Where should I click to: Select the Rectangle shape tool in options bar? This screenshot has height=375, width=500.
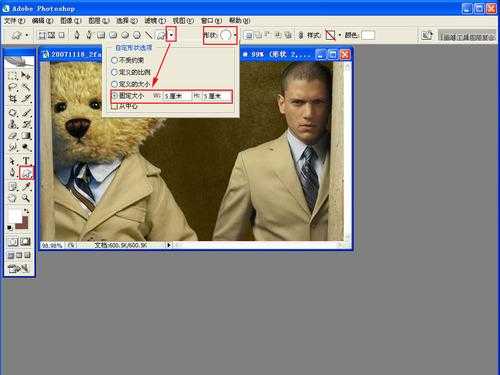101,35
